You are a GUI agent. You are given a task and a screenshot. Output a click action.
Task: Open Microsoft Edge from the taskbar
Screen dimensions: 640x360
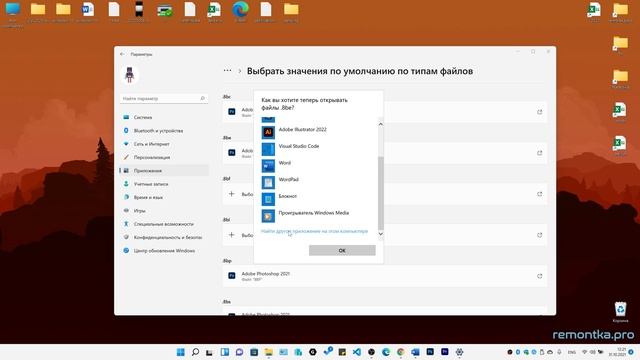(x=386, y=352)
